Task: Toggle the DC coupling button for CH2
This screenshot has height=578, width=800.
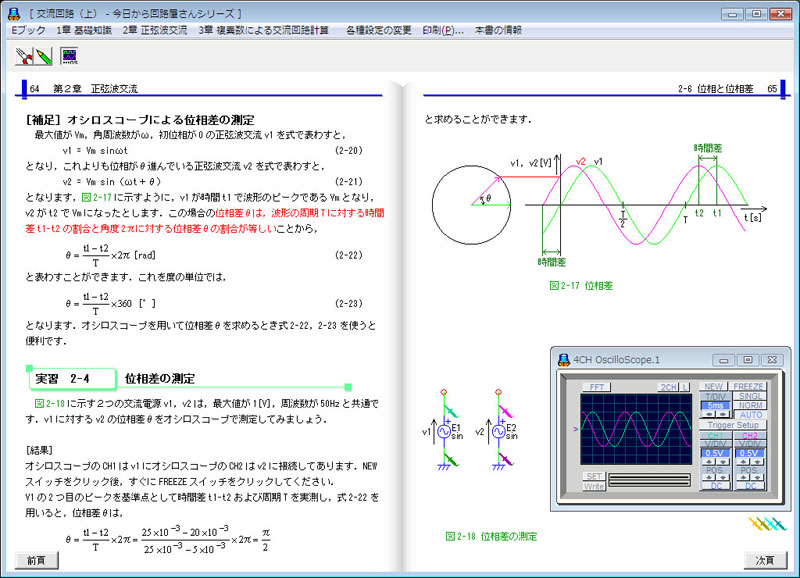Action: coord(751,486)
